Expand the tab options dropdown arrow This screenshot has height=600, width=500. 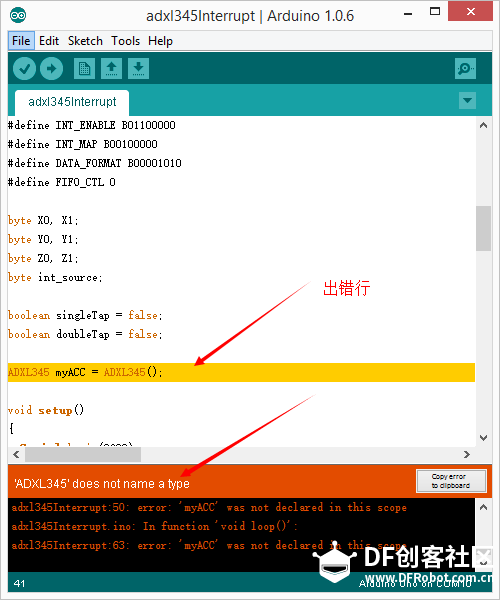[467, 101]
